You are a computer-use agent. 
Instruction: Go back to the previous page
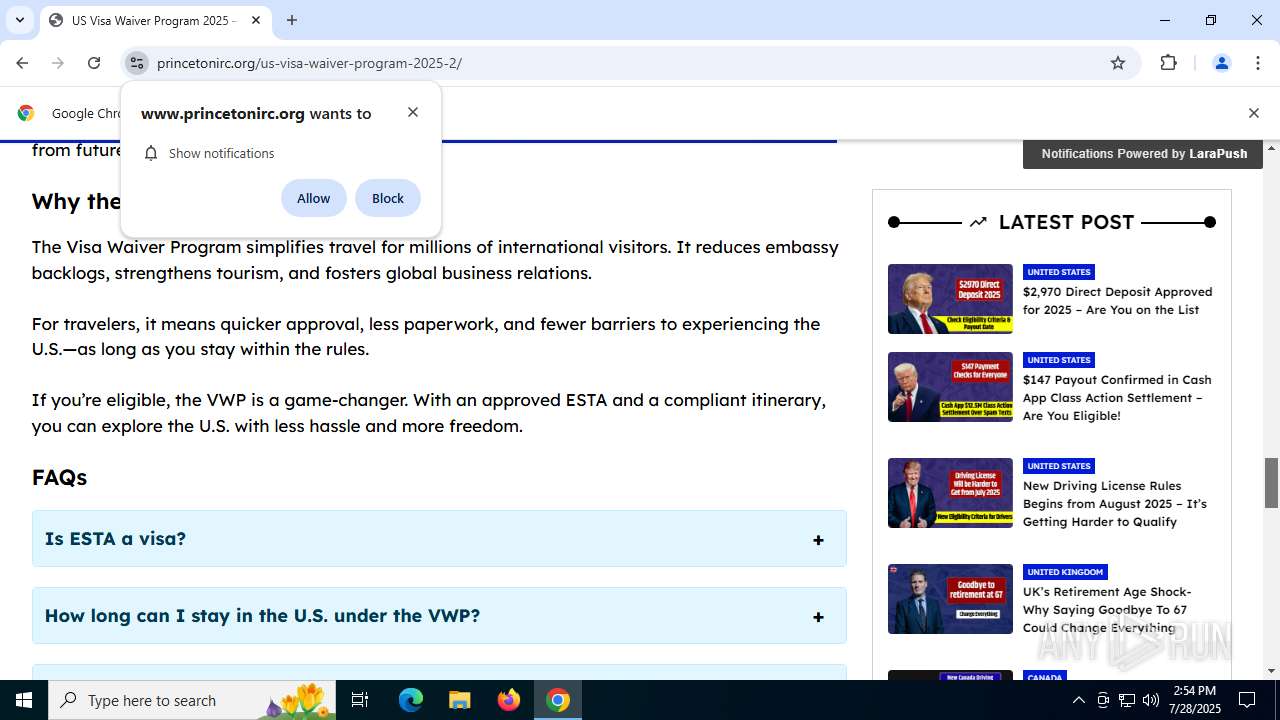pos(22,63)
